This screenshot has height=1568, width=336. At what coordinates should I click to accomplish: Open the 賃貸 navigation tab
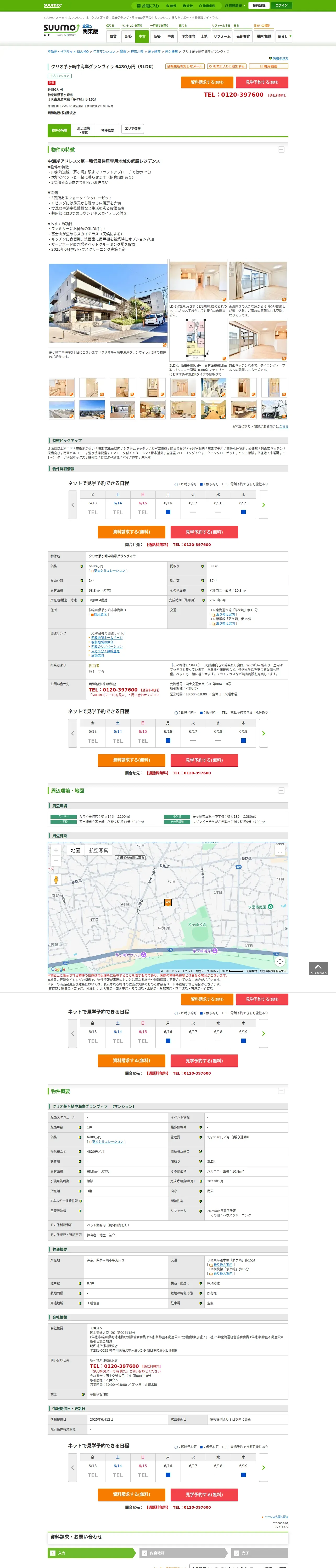(x=113, y=37)
